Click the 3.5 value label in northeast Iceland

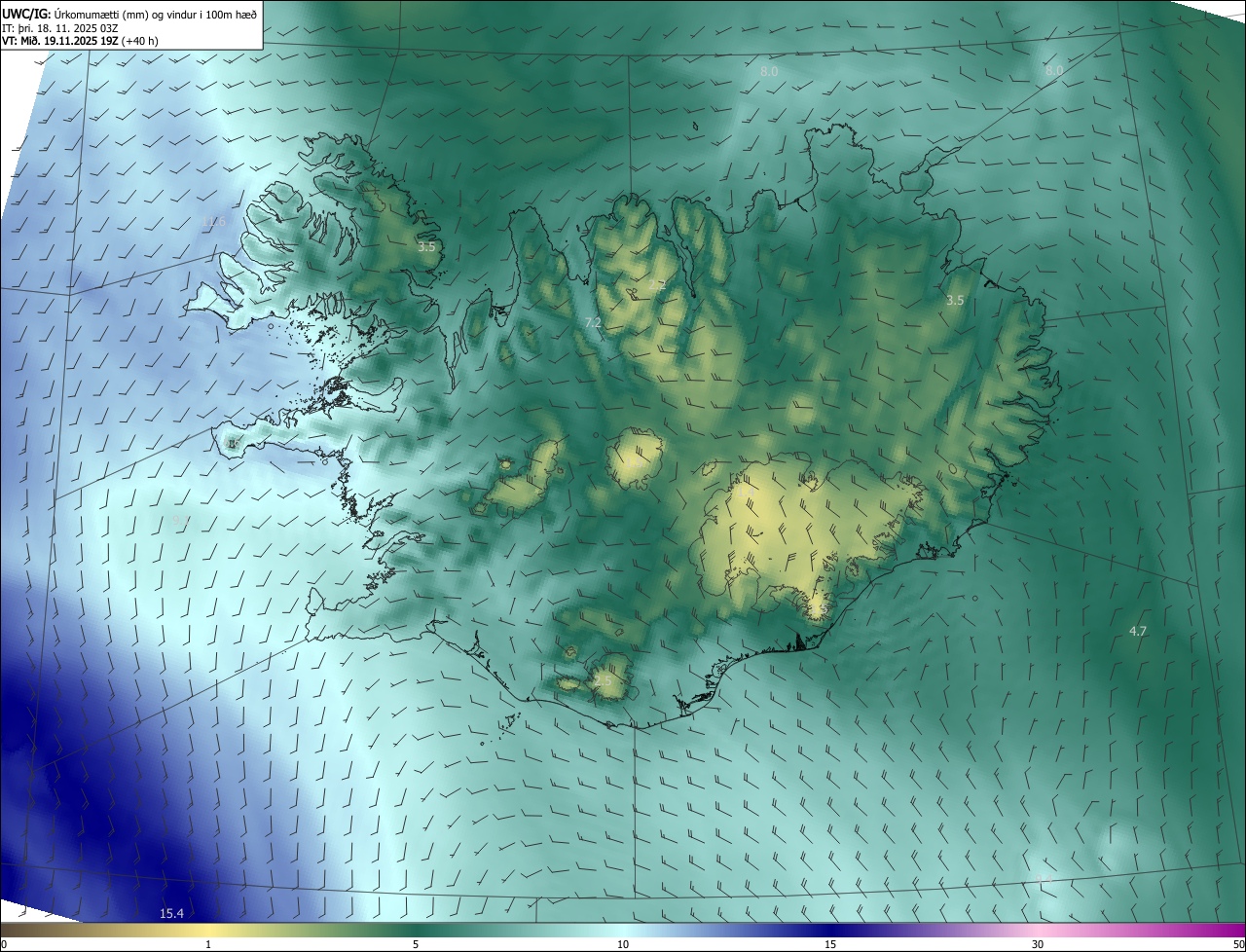955,301
